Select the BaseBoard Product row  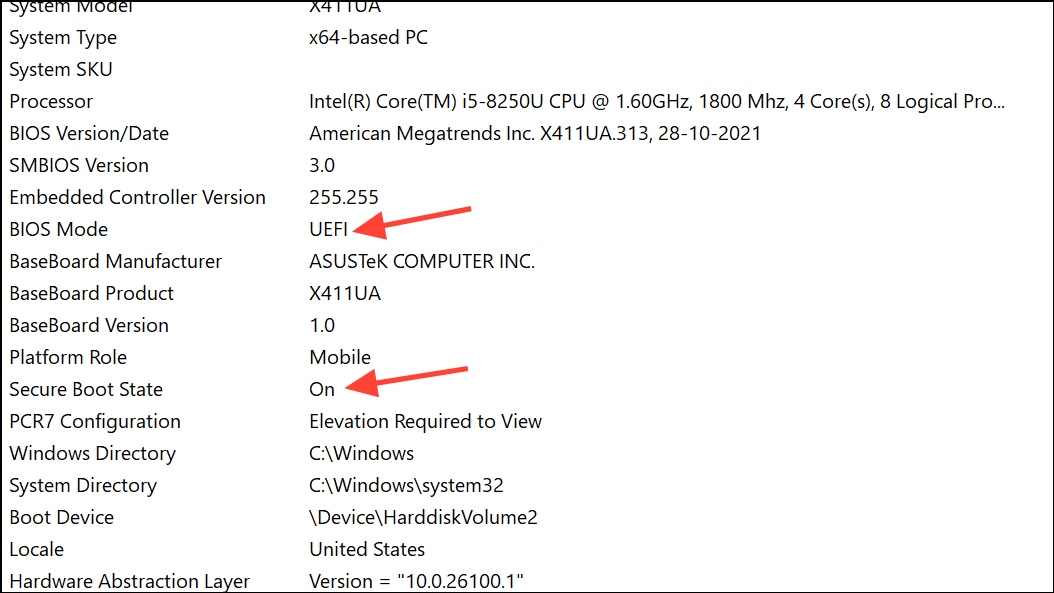91,294
